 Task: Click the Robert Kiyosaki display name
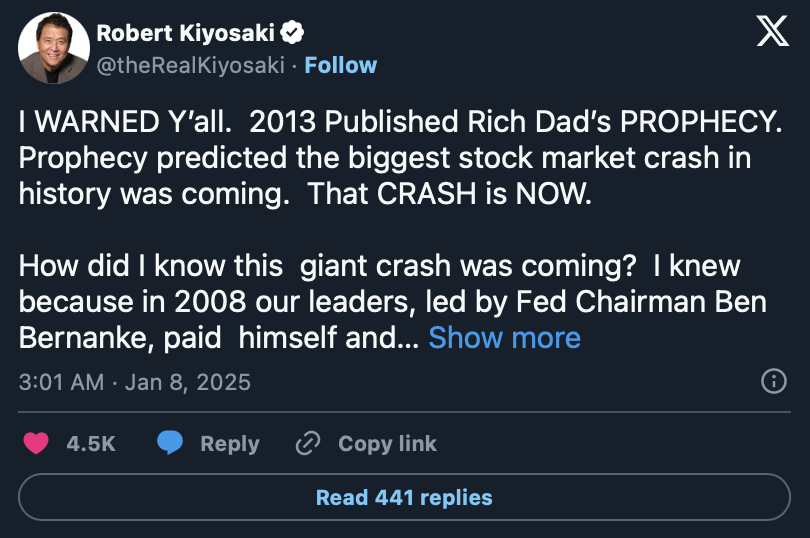185,33
